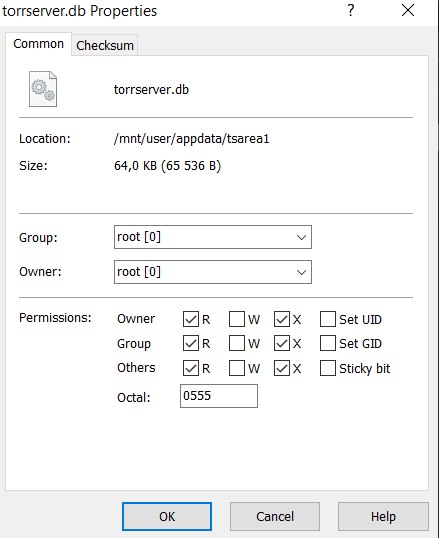439x538 pixels.
Task: Confirm changes with the OK button
Action: 167,516
